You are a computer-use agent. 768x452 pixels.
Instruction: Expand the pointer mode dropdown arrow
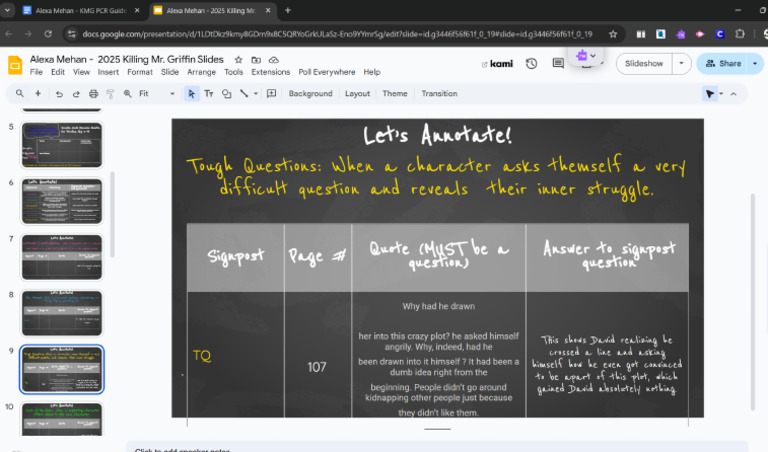(721, 94)
